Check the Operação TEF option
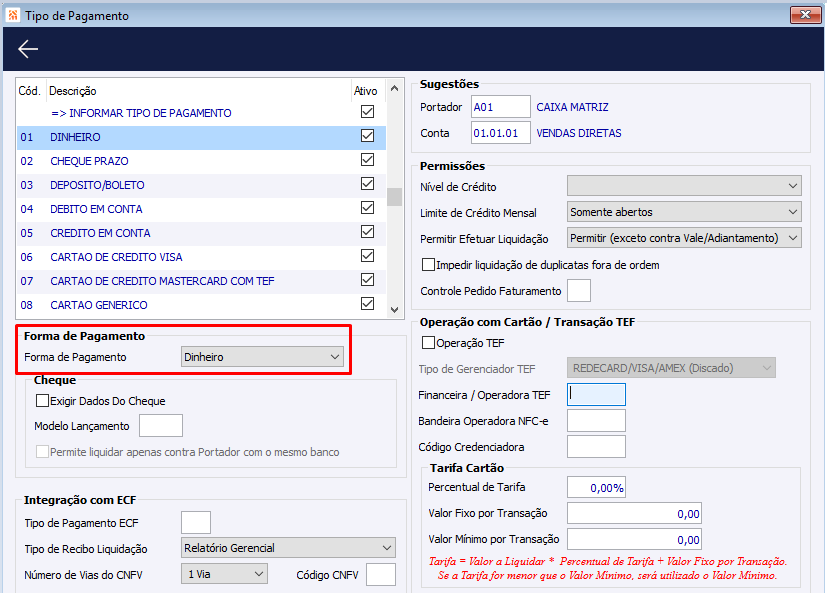Image resolution: width=827 pixels, height=593 pixels. [428, 342]
